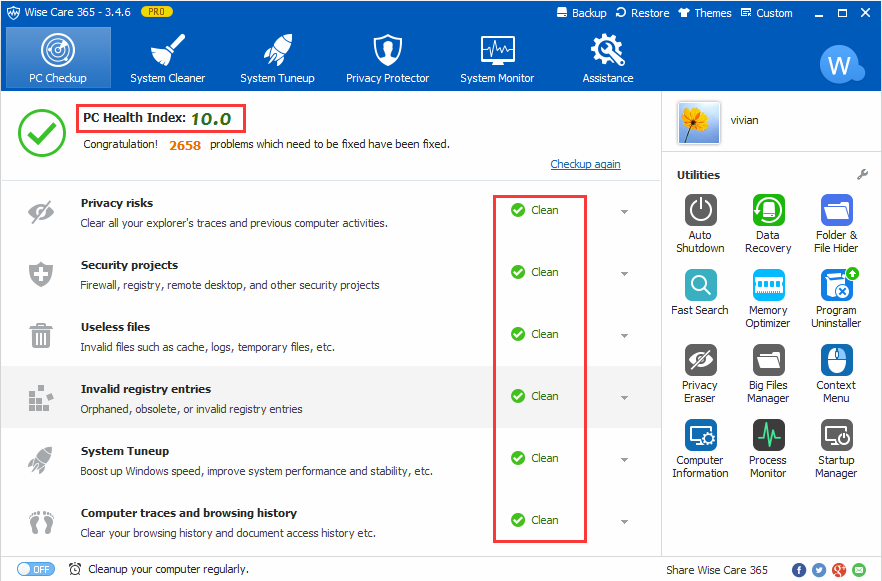The image size is (882, 581).
Task: Open the Themes option
Action: (705, 13)
